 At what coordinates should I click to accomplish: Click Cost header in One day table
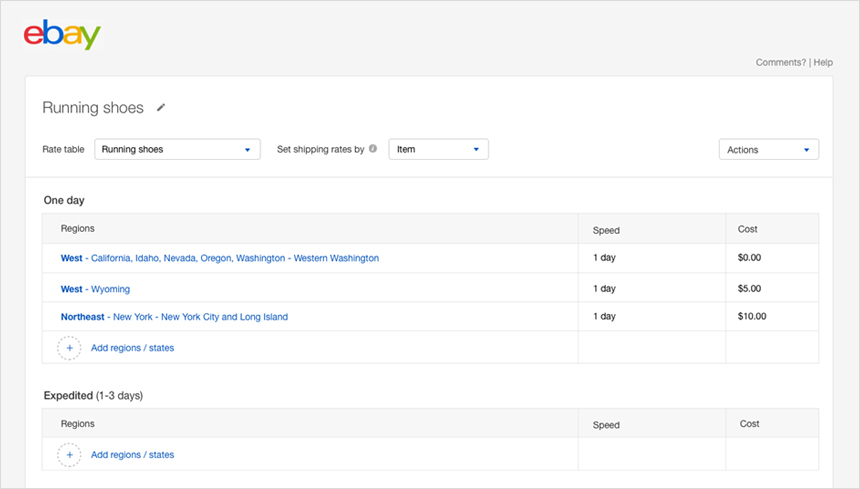748,229
